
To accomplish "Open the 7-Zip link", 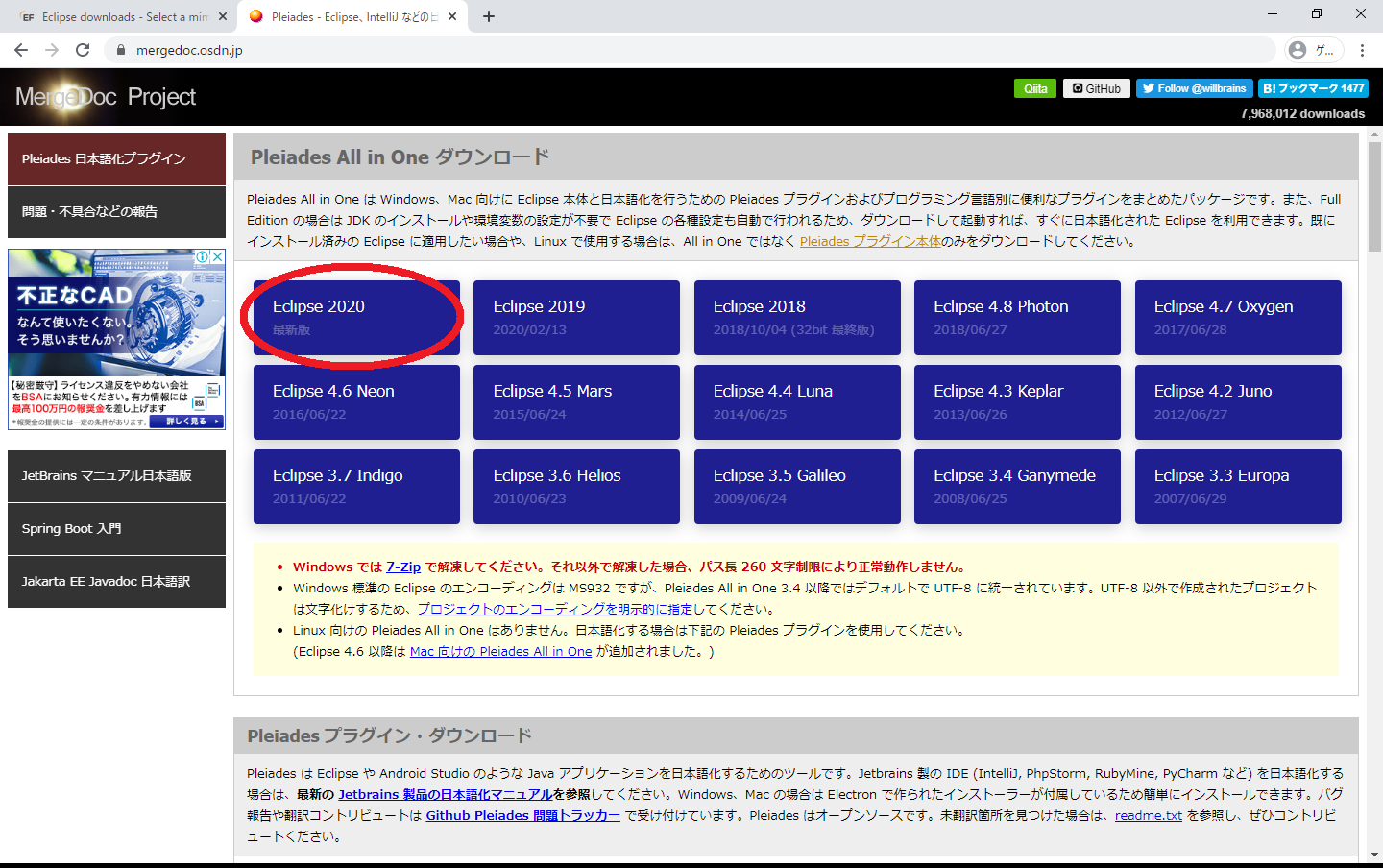I will [403, 567].
